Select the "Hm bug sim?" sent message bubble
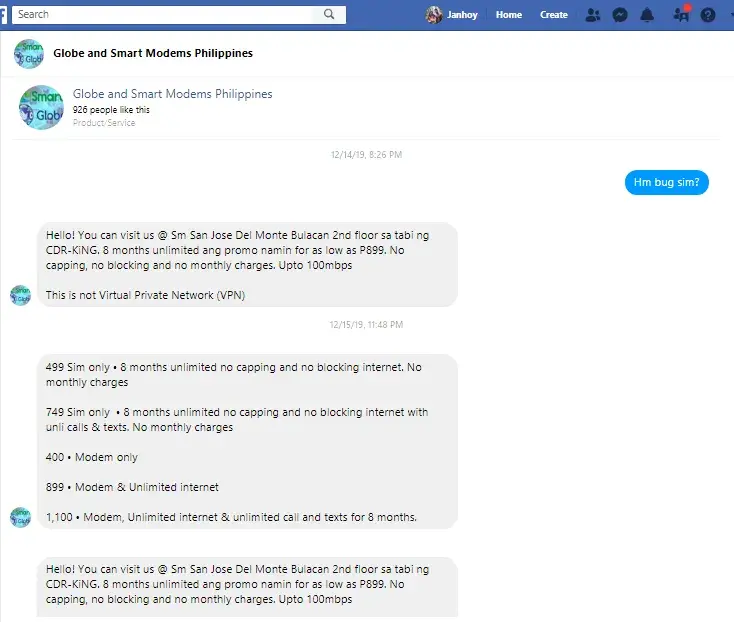Viewport: 734px width, 622px height. pos(667,183)
